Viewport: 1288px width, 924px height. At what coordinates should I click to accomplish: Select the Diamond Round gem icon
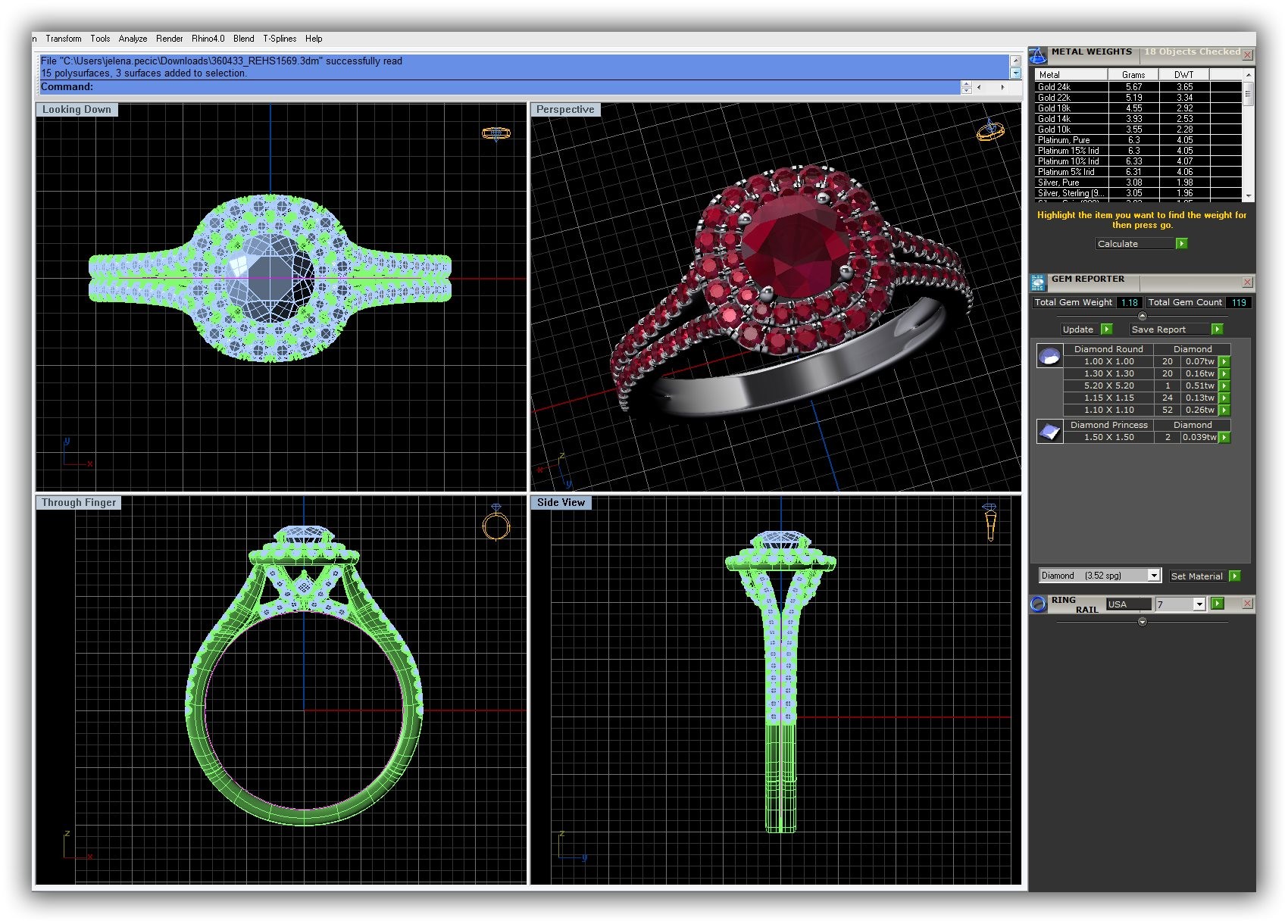(1049, 357)
